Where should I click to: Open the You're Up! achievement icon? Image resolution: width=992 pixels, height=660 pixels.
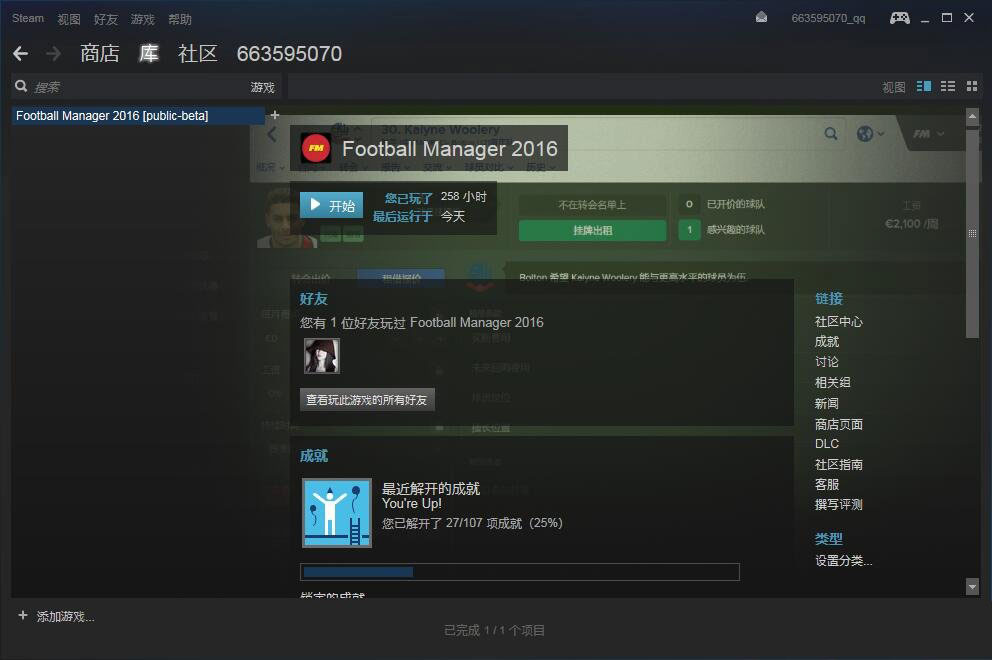(337, 513)
